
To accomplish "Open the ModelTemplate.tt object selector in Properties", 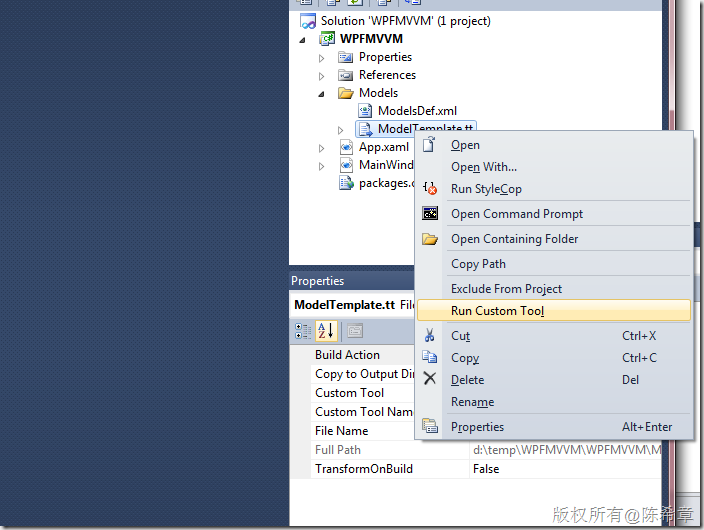I will coord(353,305).
